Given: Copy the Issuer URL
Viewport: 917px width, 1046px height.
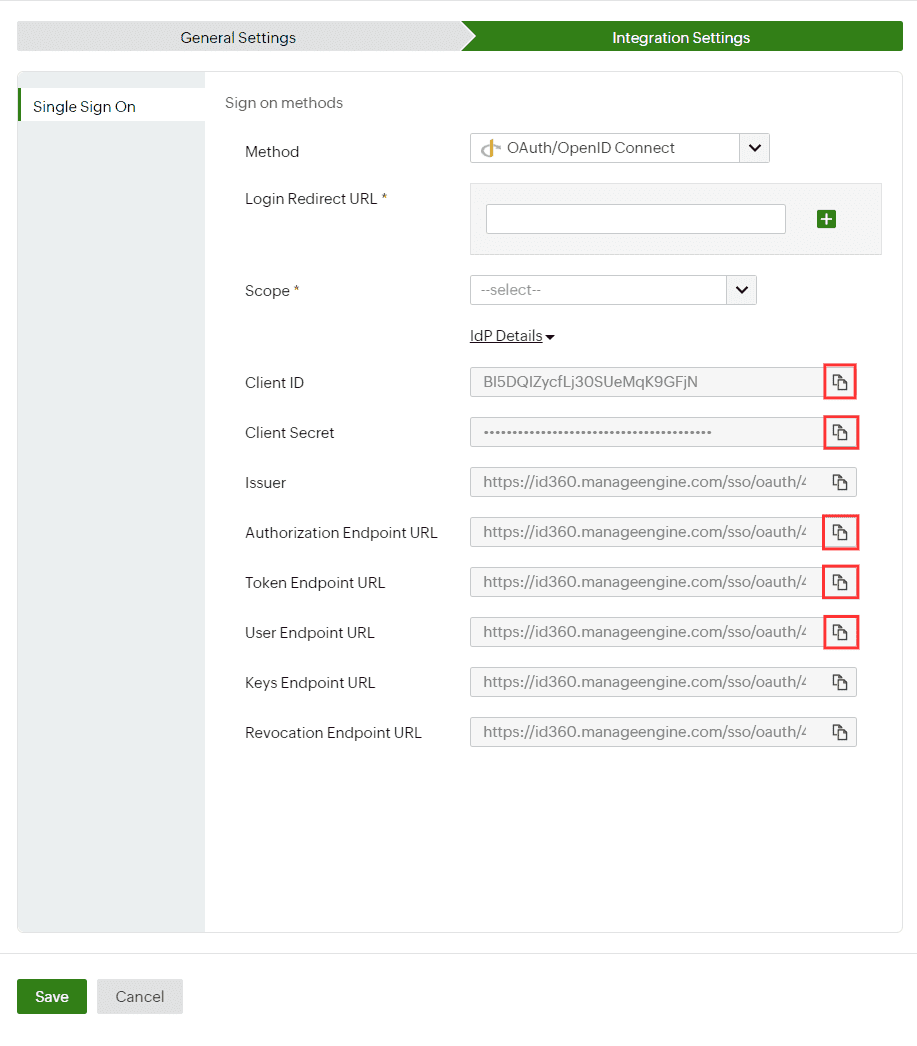Looking at the screenshot, I should click(840, 482).
